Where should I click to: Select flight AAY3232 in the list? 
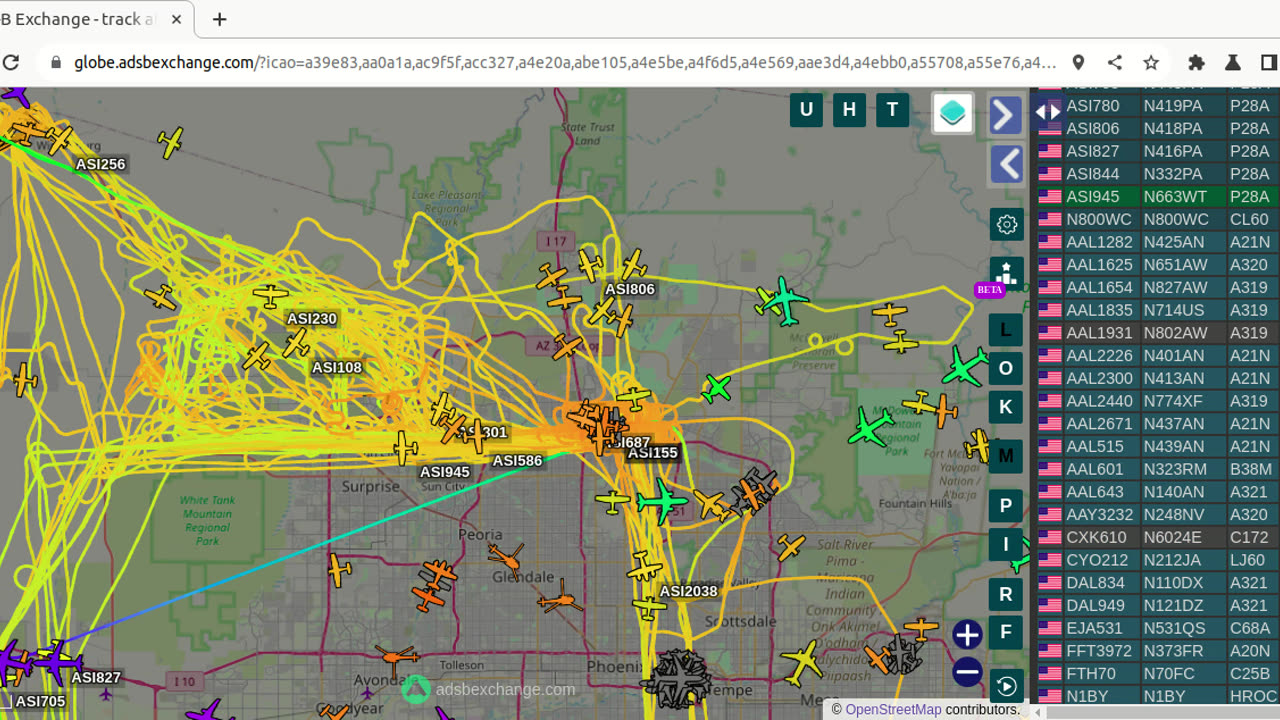[1159, 515]
